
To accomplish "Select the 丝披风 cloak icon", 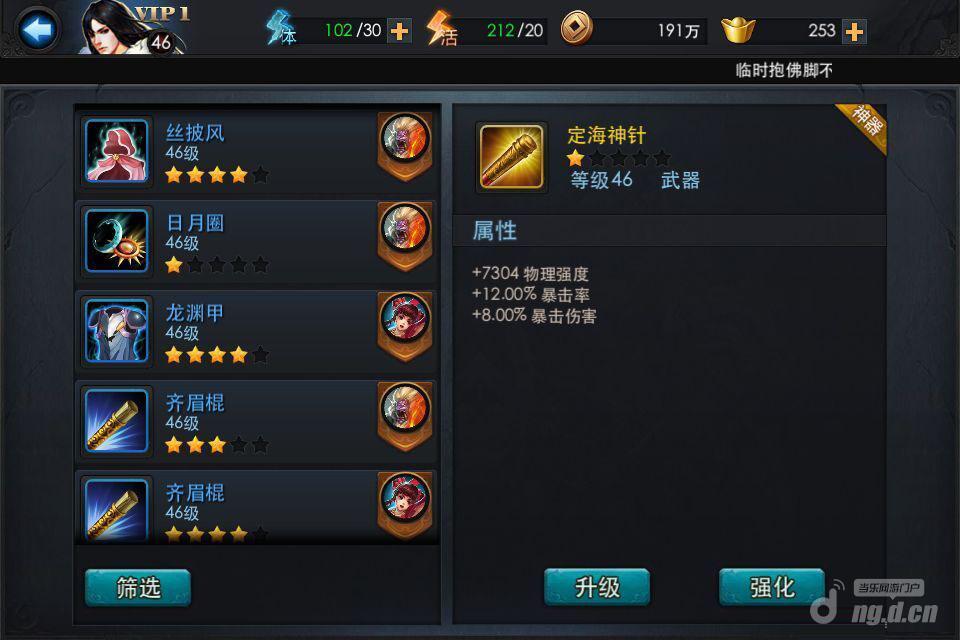I will 116,151.
